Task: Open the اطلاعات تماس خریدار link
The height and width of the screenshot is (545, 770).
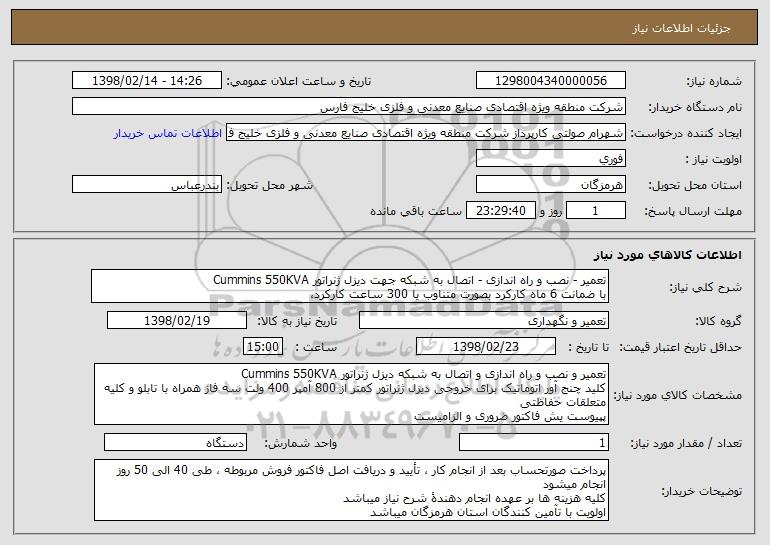Action: click(x=168, y=134)
